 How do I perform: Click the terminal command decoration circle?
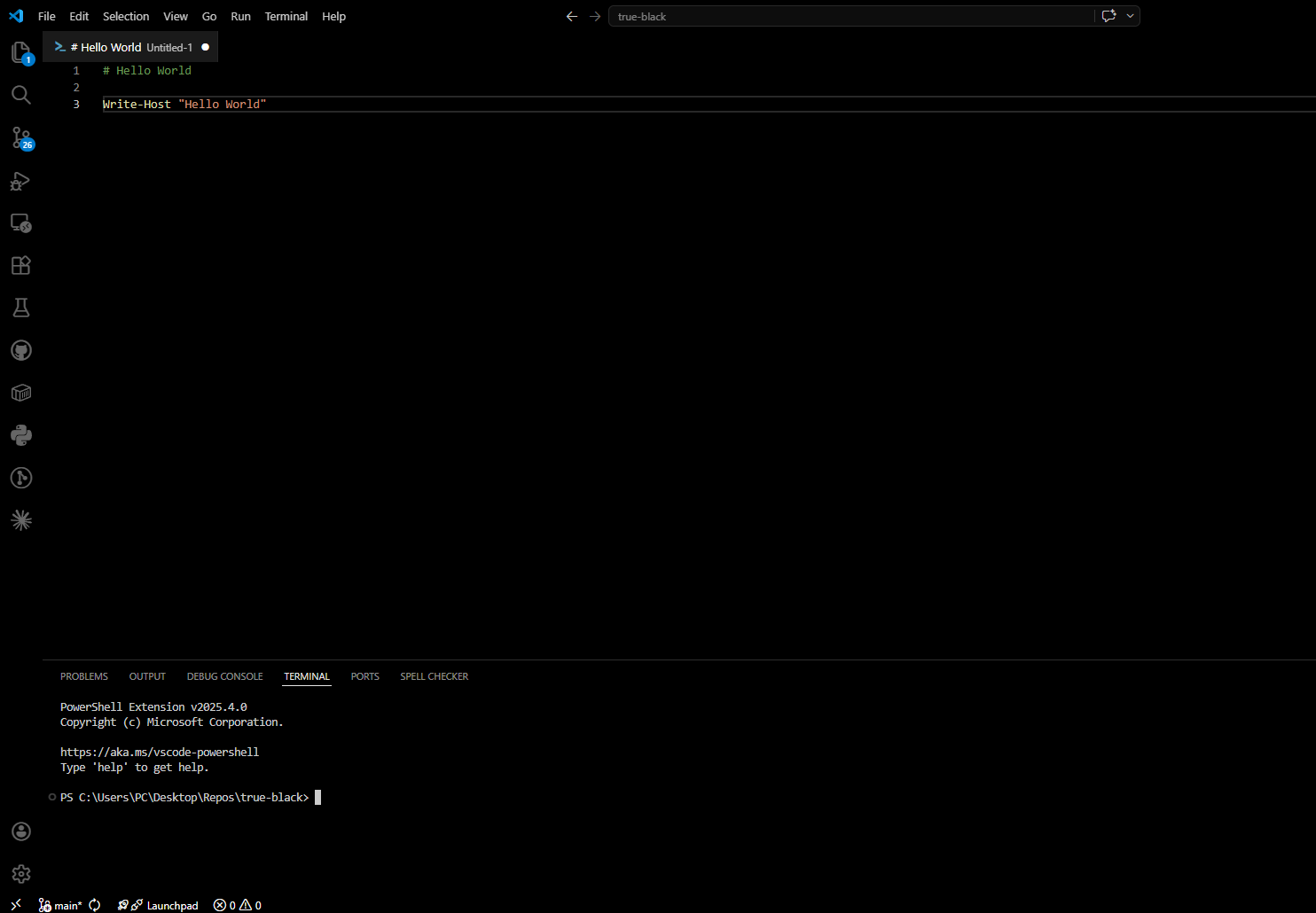(x=52, y=797)
